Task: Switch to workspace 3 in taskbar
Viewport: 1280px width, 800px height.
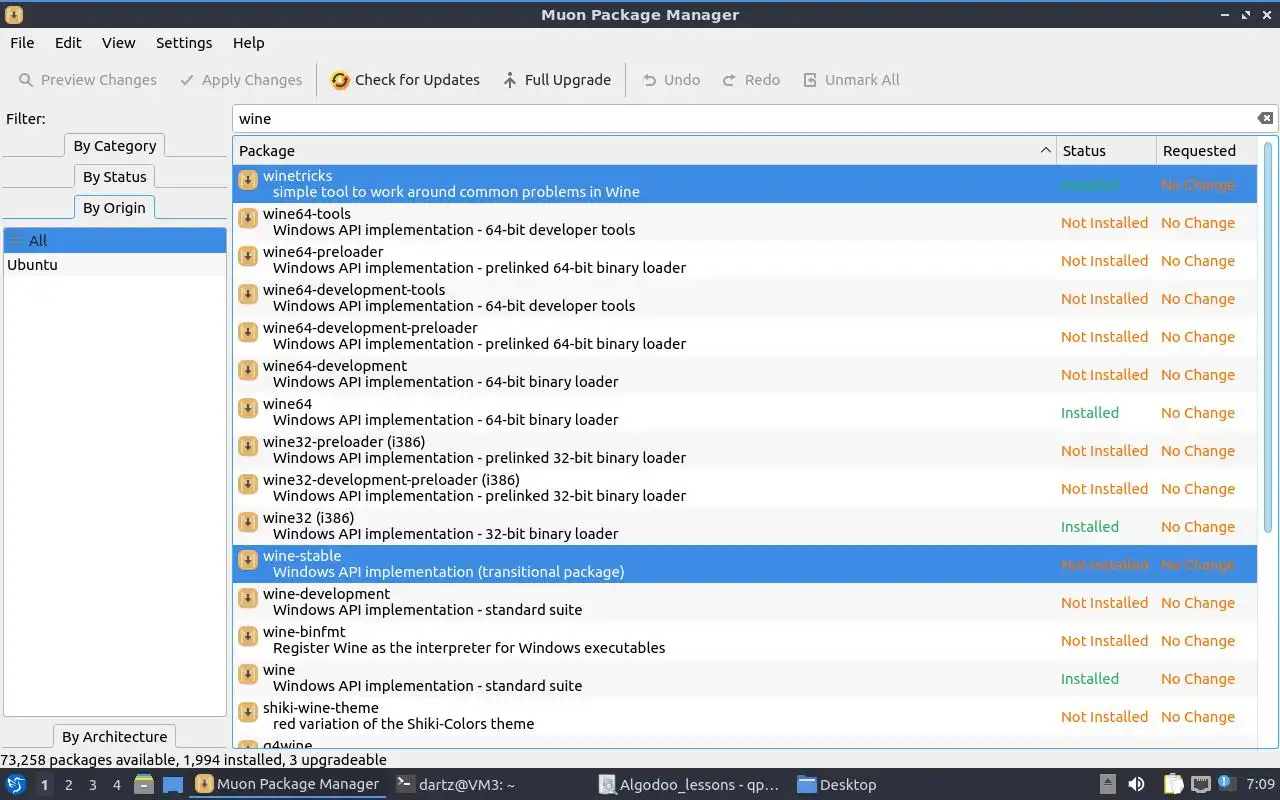Action: (x=92, y=785)
